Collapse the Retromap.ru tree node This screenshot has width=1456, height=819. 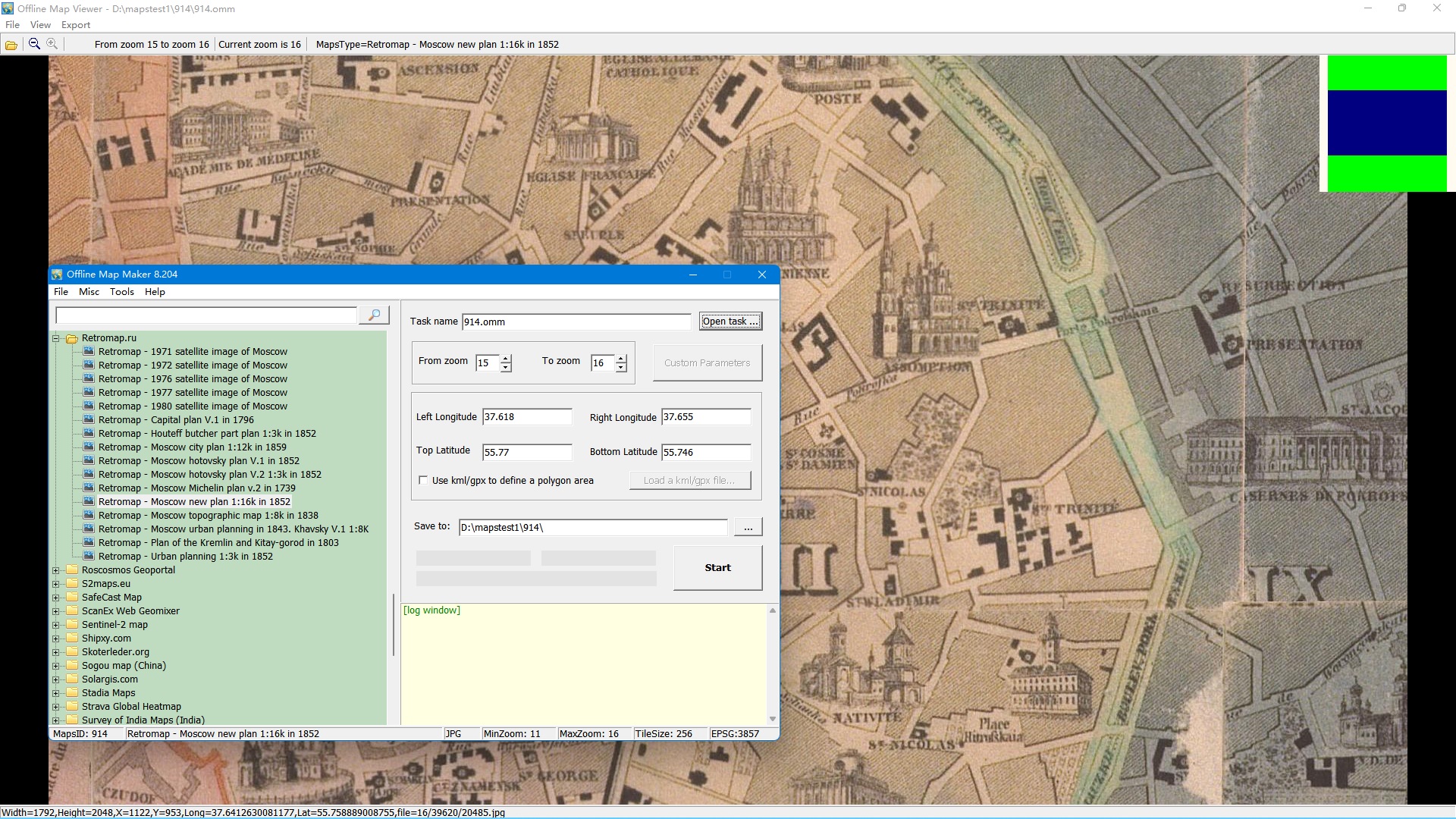55,338
